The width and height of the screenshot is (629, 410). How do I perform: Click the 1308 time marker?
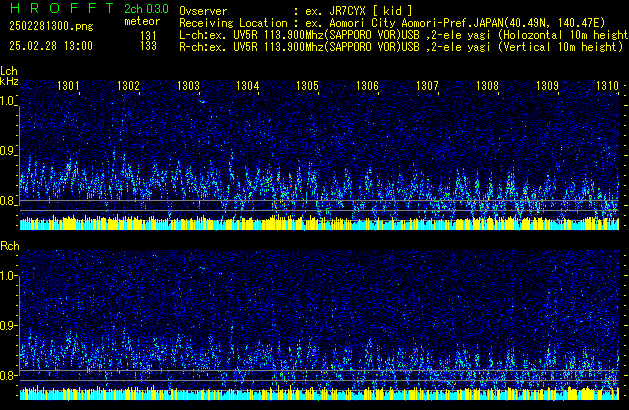click(487, 86)
